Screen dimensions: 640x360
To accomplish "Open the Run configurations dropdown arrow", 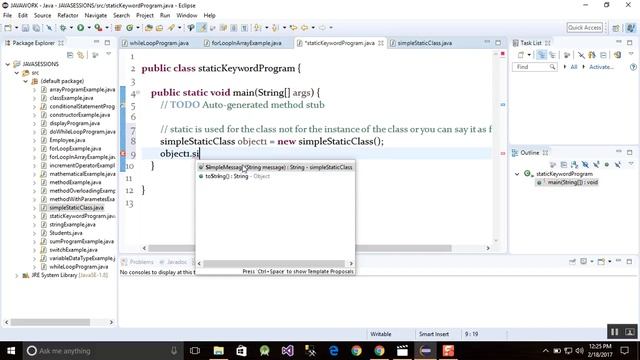I will tap(89, 28).
